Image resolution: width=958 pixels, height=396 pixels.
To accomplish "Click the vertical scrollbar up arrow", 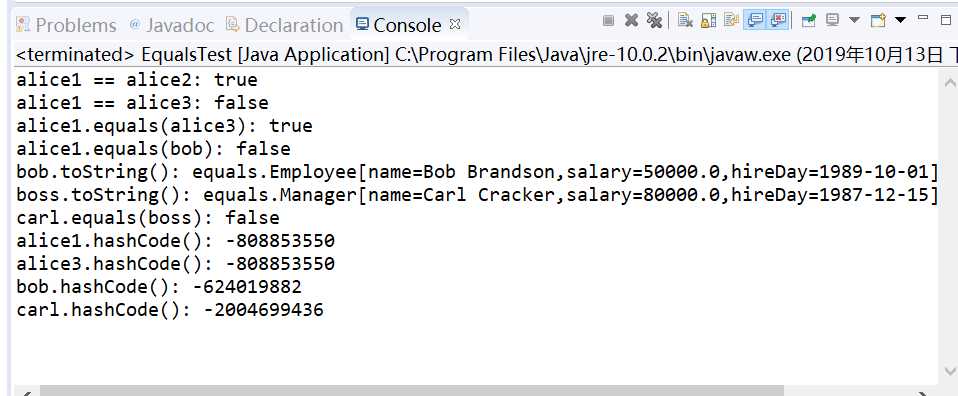I will [949, 82].
